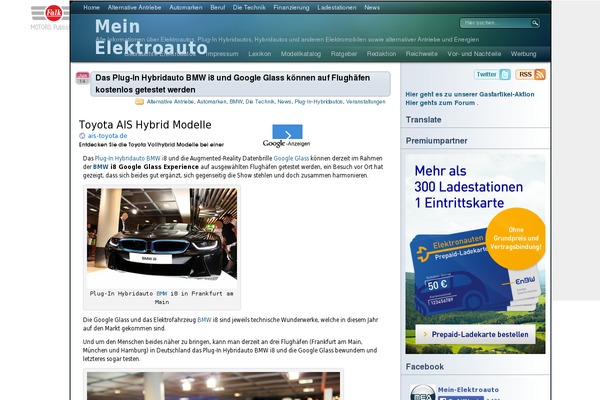Image resolution: width=600 pixels, height=400 pixels.
Task: Click the Premiumpartner heading
Action: pos(437,141)
